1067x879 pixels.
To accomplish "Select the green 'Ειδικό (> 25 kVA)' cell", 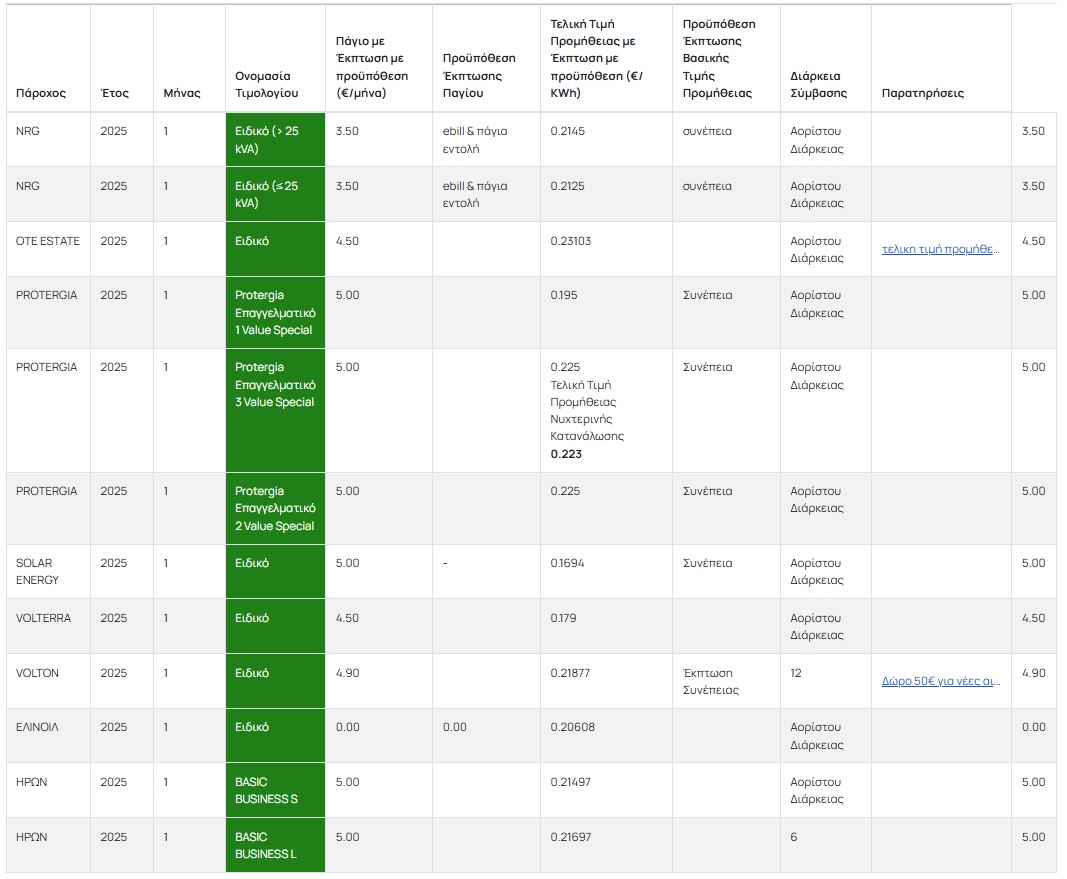I will click(276, 139).
